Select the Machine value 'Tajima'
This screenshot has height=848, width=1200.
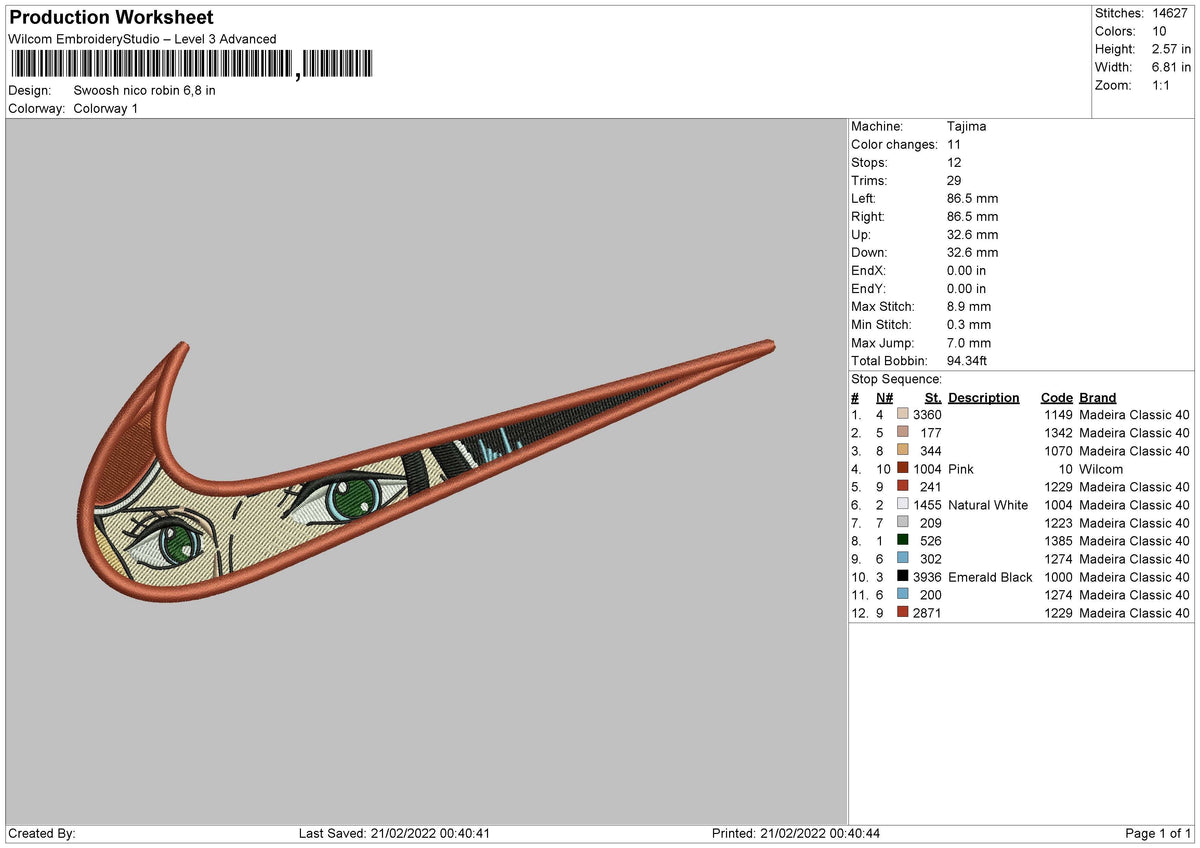[x=967, y=127]
